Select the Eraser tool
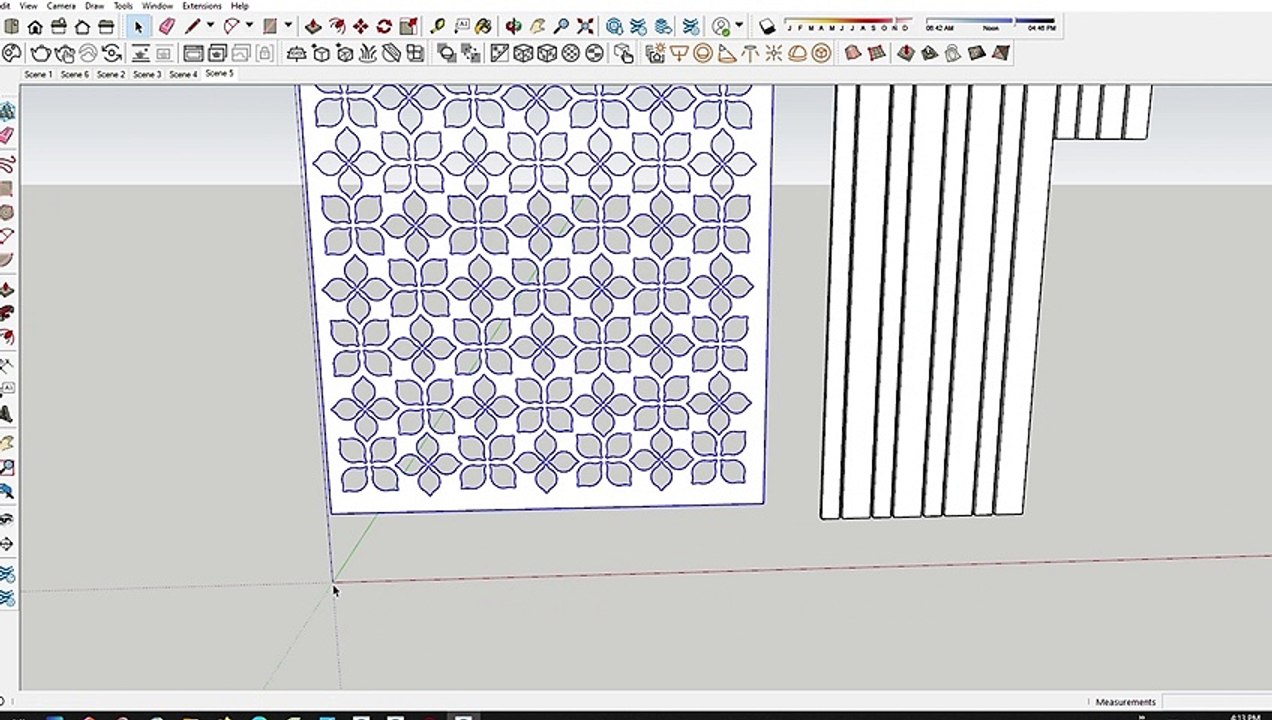The height and width of the screenshot is (720, 1272). click(165, 27)
